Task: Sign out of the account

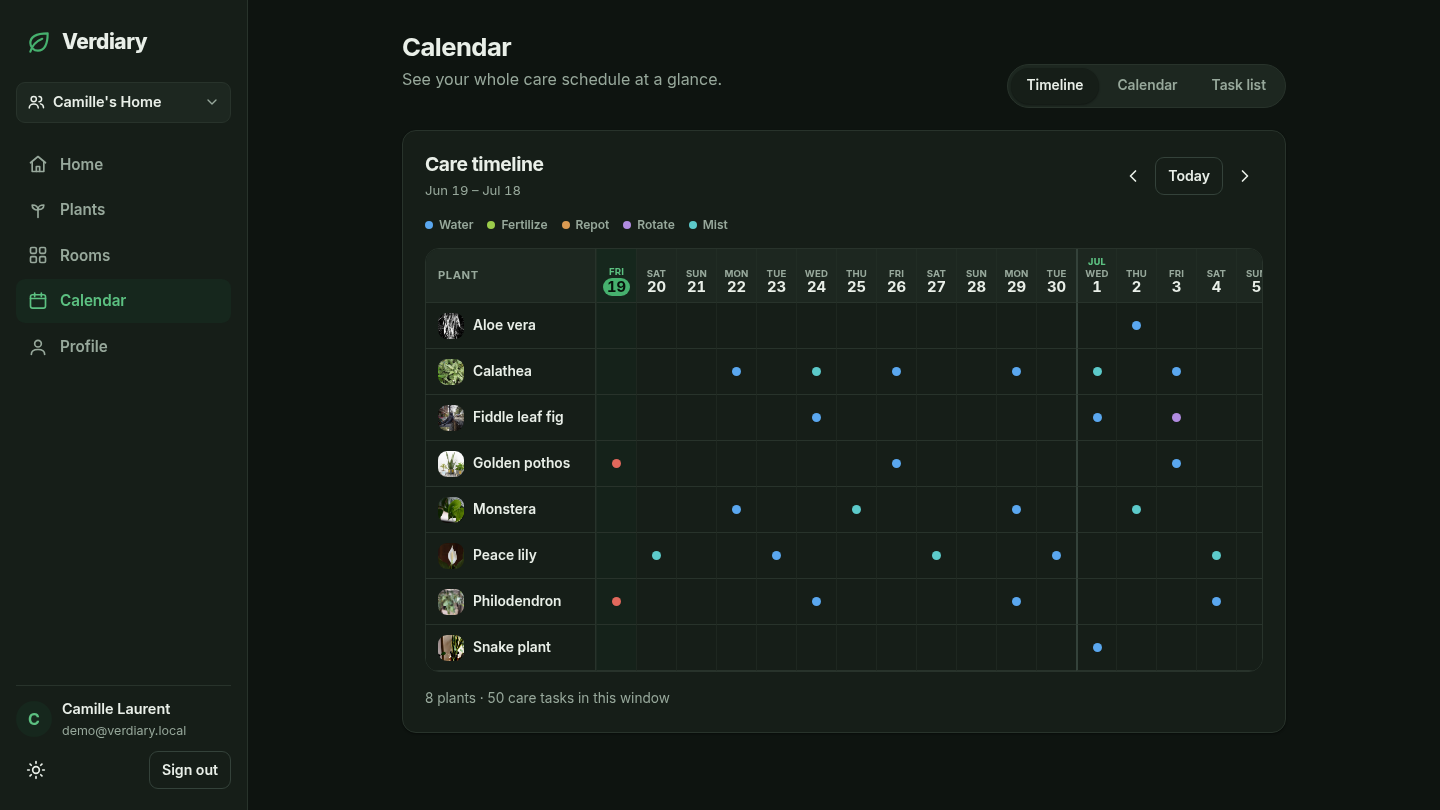Action: coord(190,770)
